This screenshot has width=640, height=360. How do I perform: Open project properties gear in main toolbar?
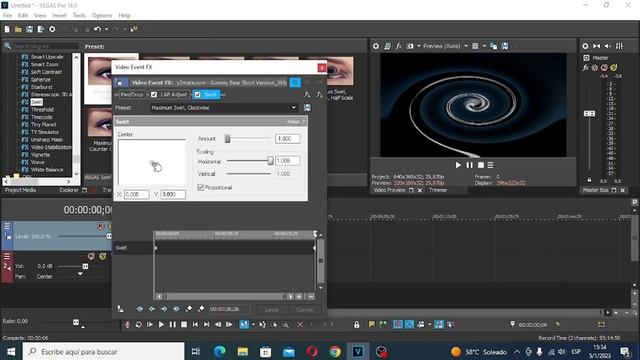[52, 29]
